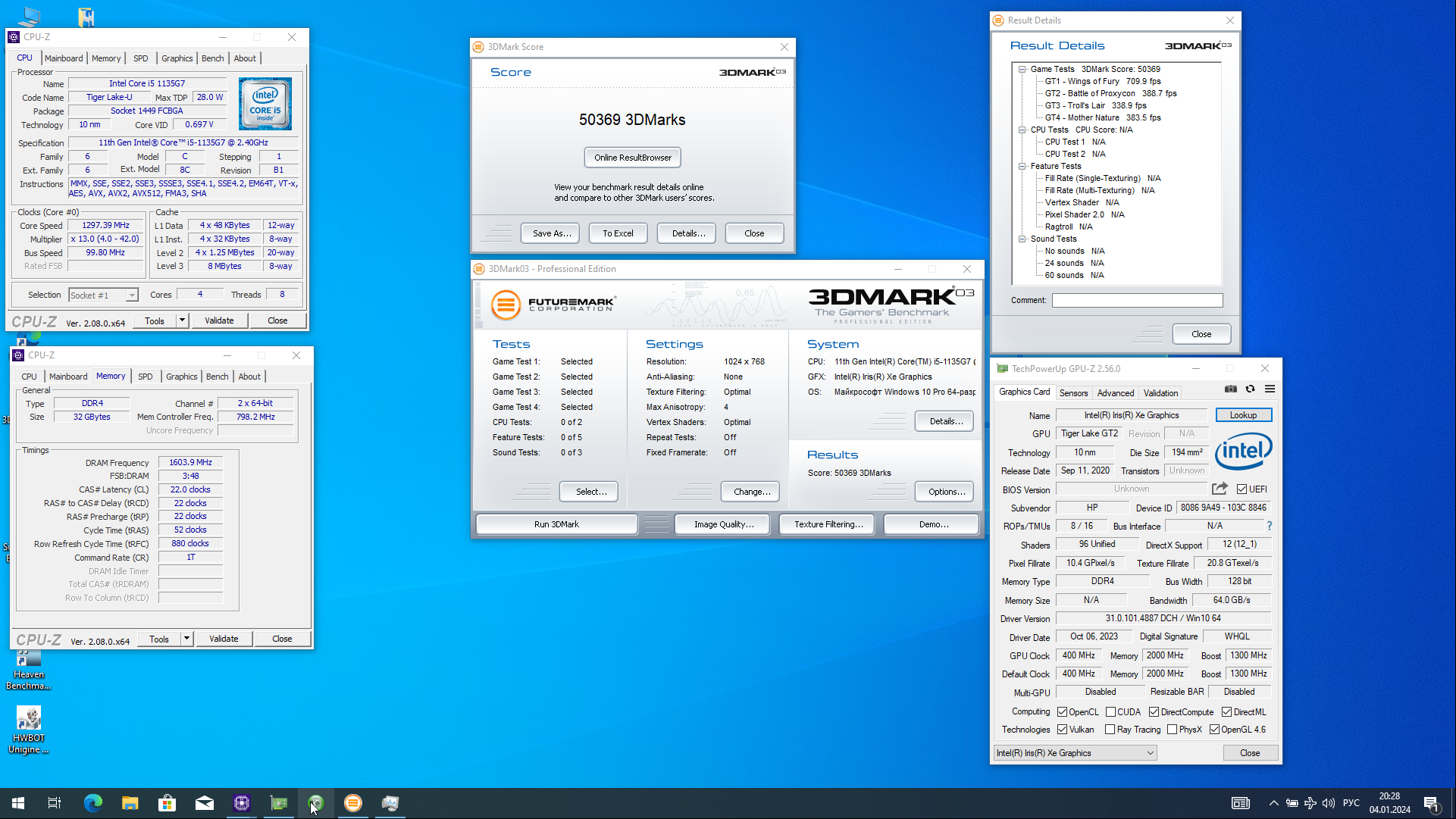This screenshot has height=819, width=1456.
Task: Click the taskbar clock showing 20:28
Action: [x=1389, y=803]
